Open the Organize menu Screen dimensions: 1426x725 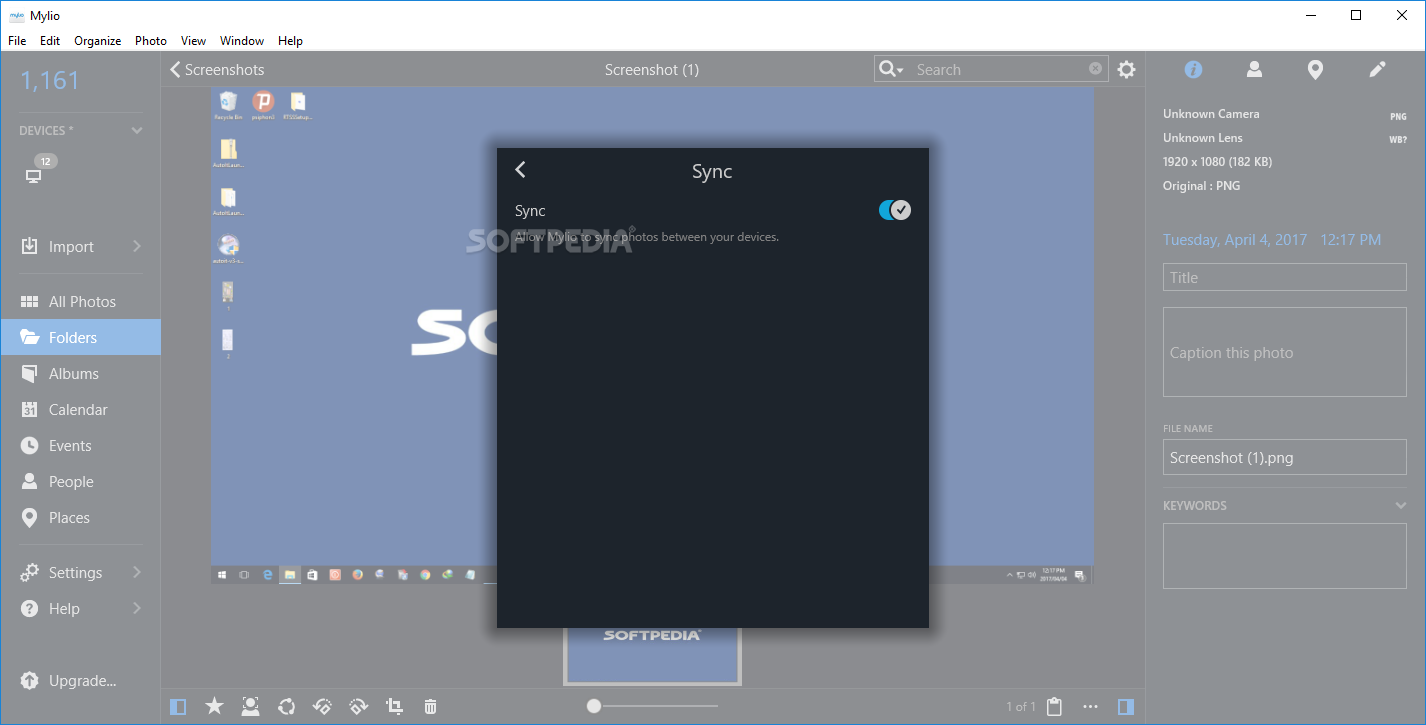pos(98,41)
